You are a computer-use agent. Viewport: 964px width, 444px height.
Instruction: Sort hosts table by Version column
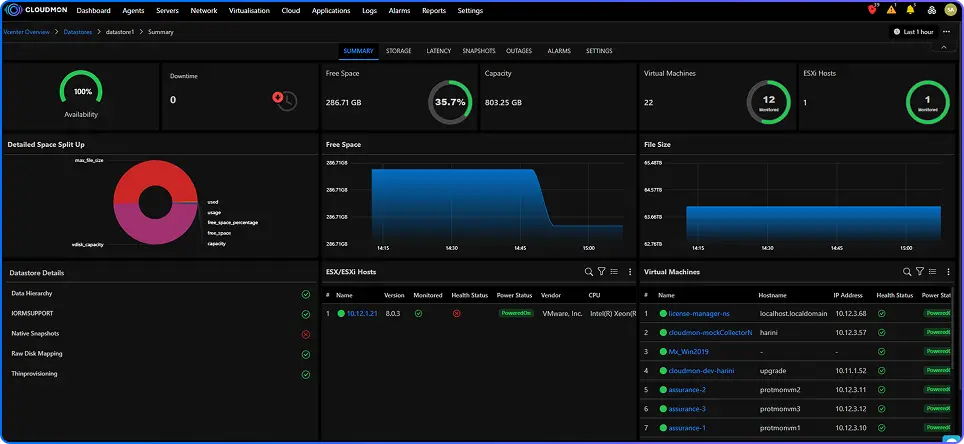394,295
